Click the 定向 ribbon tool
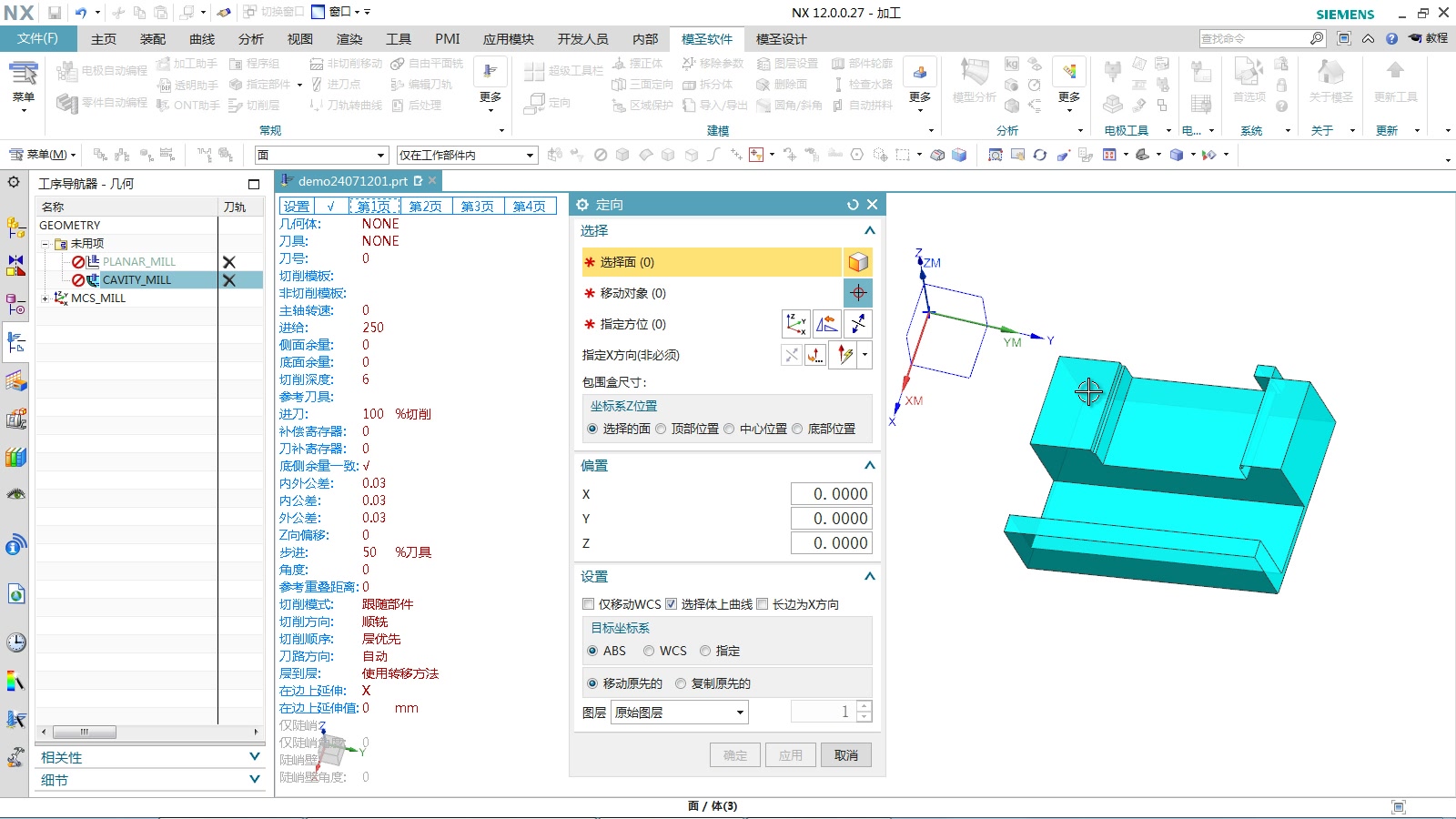The width and height of the screenshot is (1456, 819). (x=548, y=104)
